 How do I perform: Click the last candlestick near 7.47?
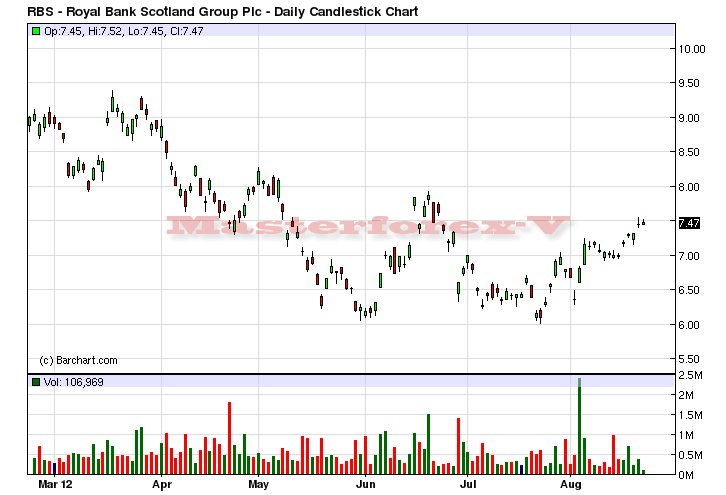coord(644,223)
